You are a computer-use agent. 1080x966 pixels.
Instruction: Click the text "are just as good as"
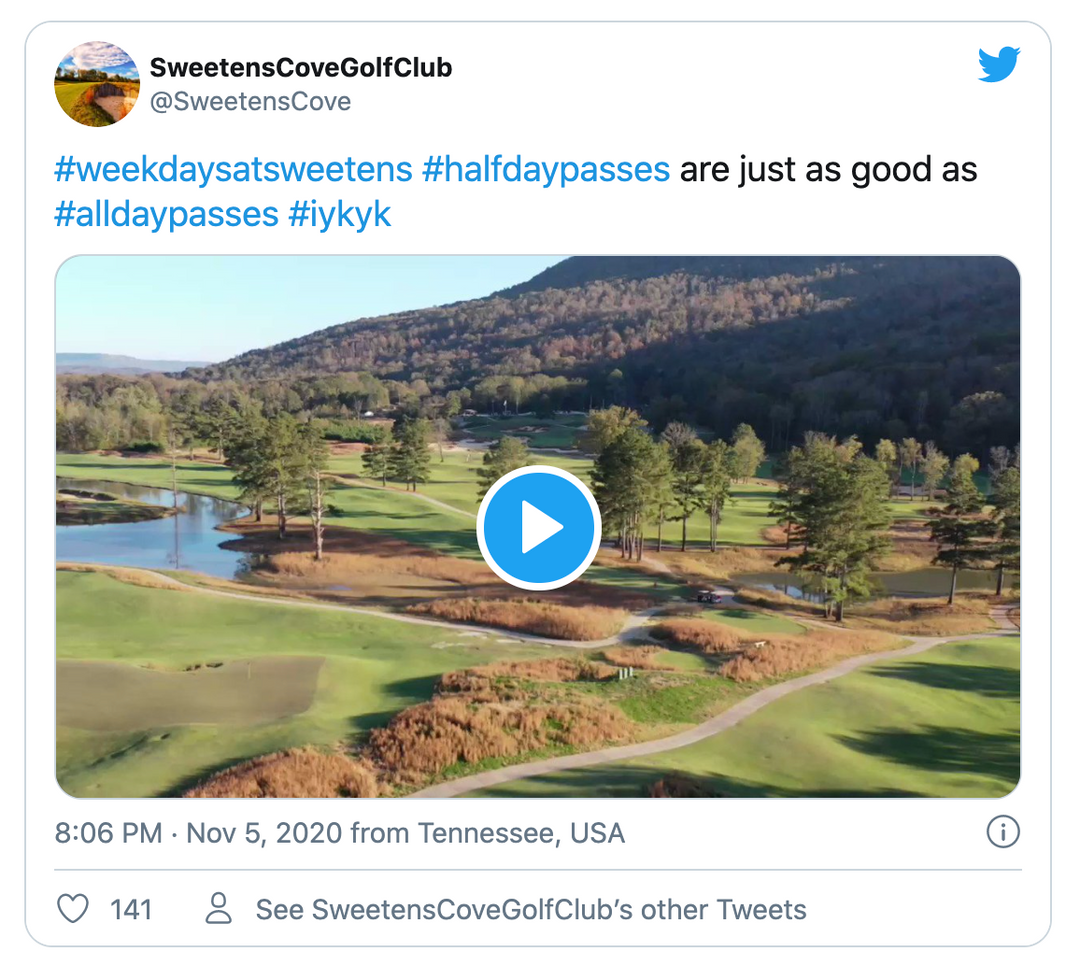(x=828, y=169)
